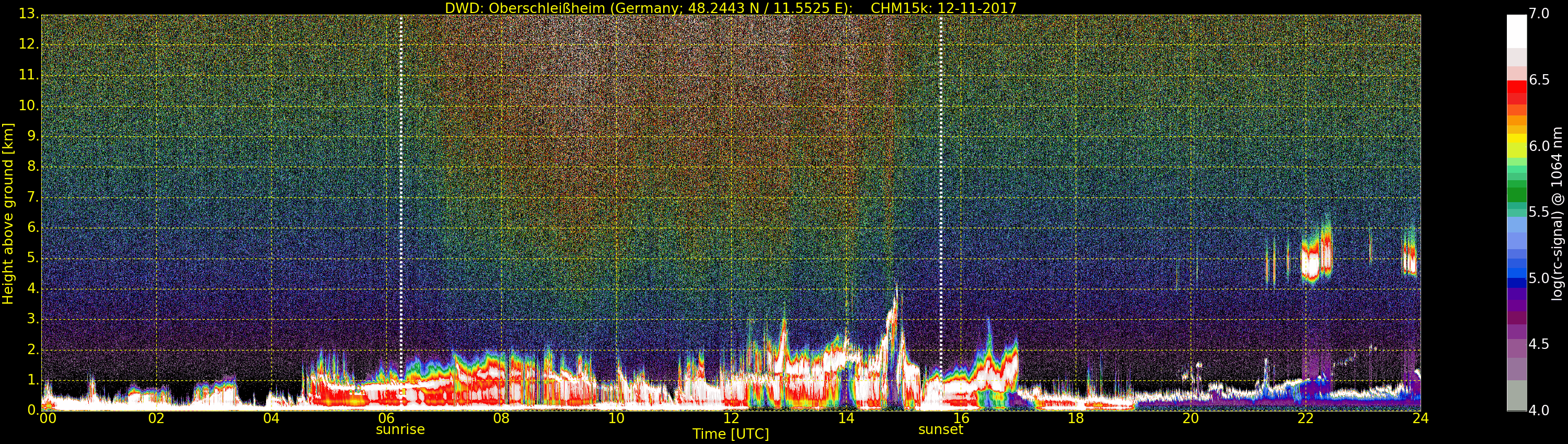1568x444 pixels.
Task: Click the cloud patch near 24 UTC at 5 km
Action: click(1410, 256)
